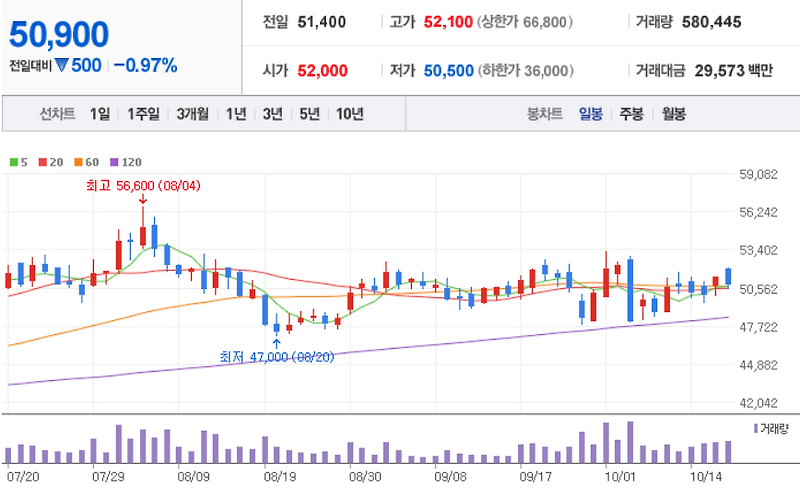Switch to 주봉 weekly candle chart
Screen dimensions: 800x498
632,113
